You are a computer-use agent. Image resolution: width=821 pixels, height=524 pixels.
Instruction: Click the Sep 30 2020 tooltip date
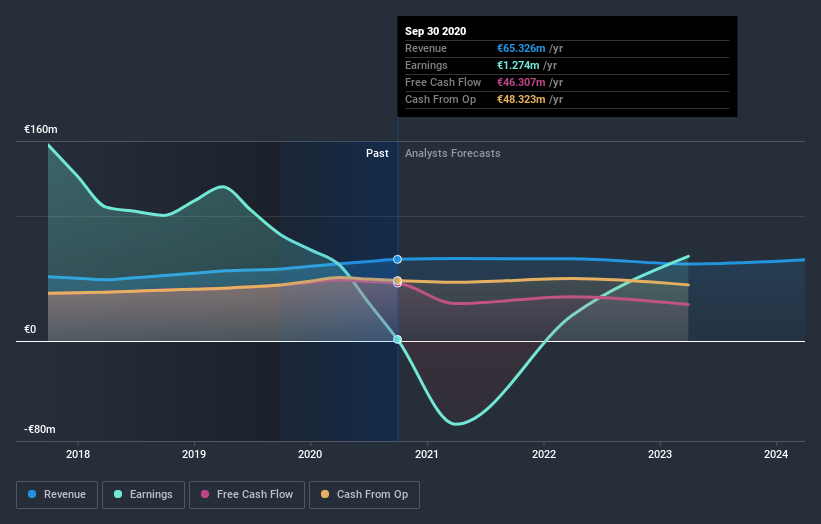[436, 31]
